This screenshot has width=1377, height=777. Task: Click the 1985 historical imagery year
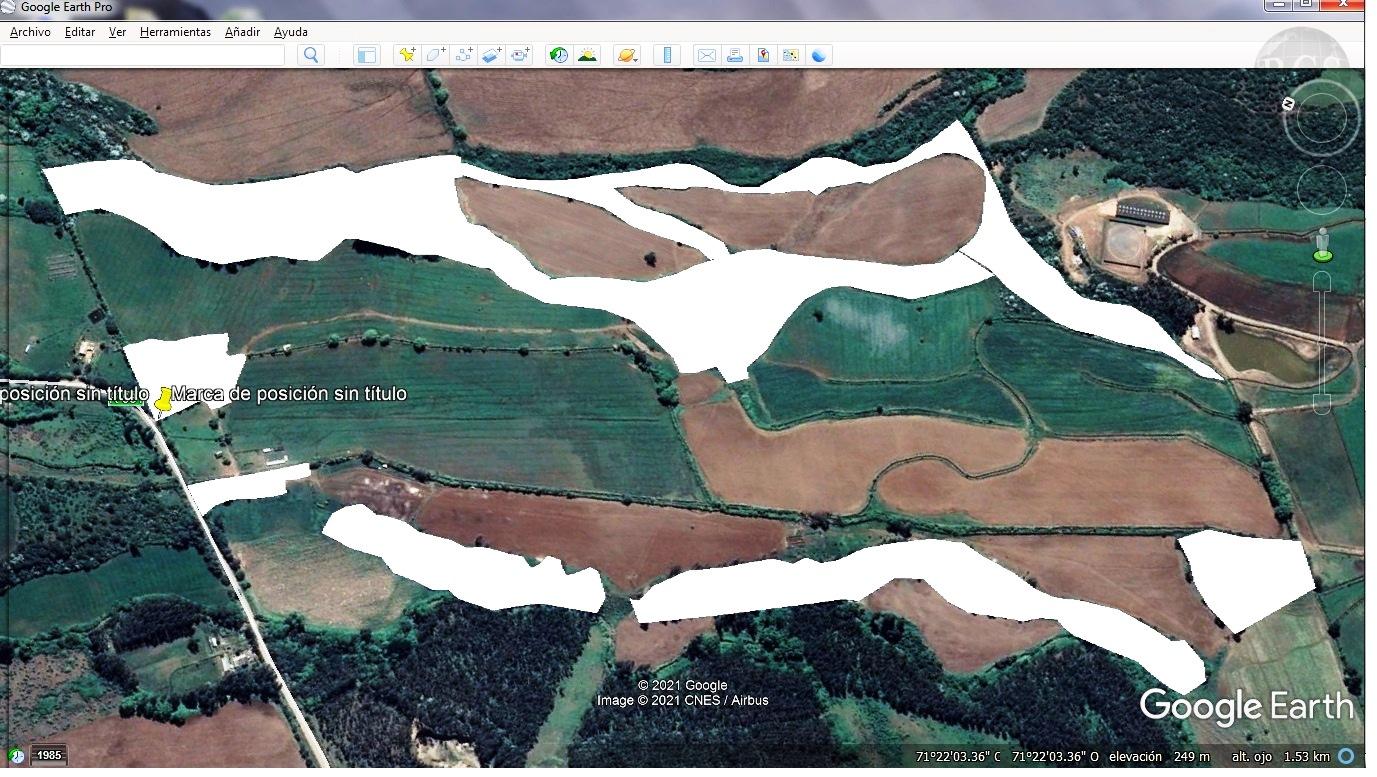click(x=49, y=756)
